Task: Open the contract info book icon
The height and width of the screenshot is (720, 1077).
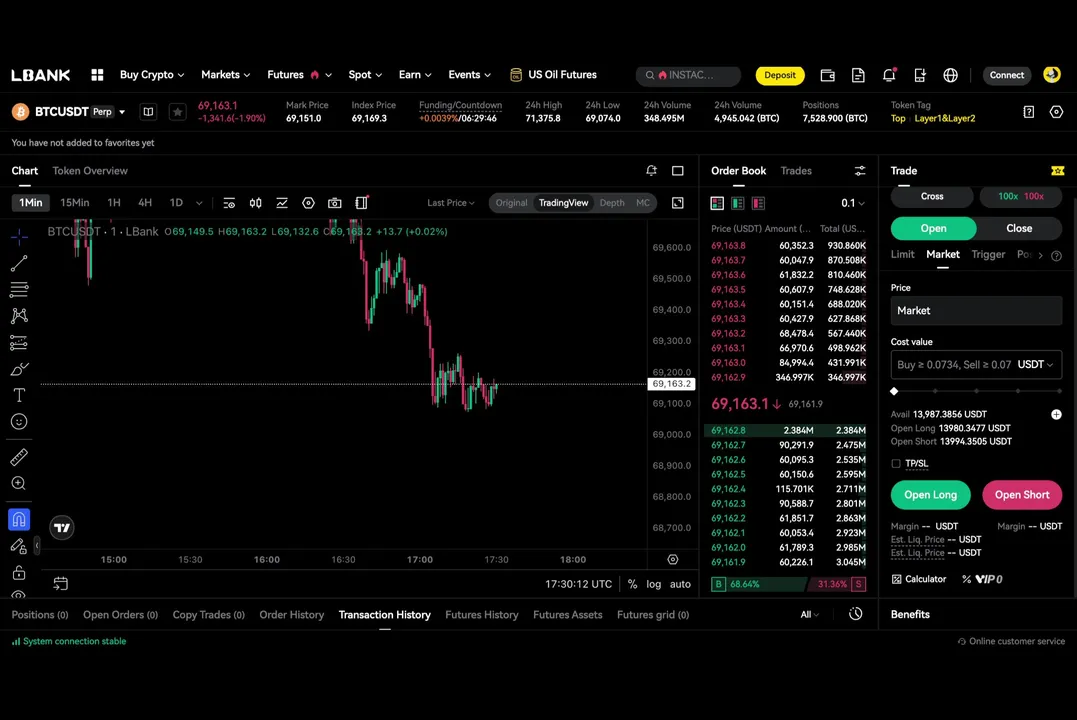Action: click(148, 111)
